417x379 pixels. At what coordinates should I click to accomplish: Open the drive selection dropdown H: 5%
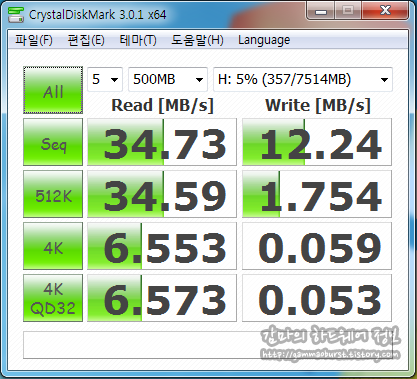(x=303, y=79)
